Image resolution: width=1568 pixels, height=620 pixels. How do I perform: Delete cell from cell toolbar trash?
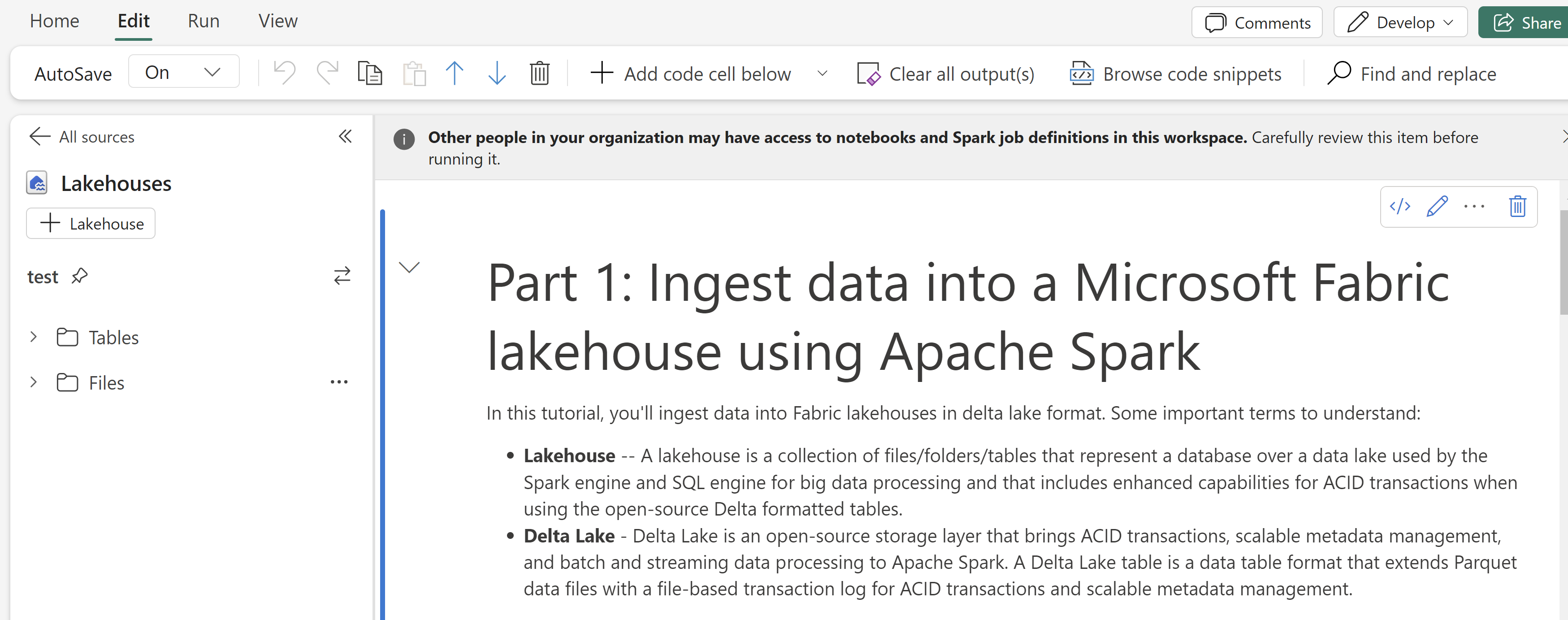[x=1517, y=207]
